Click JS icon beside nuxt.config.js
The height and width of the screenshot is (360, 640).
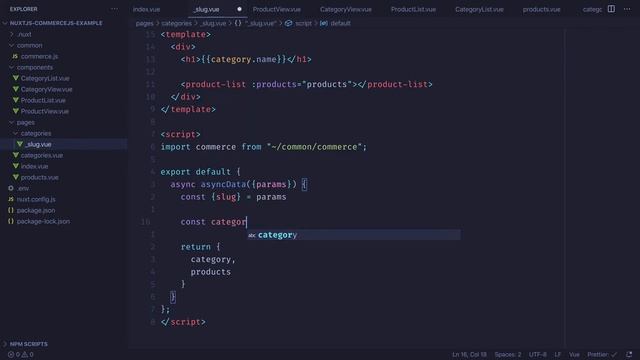(x=11, y=200)
